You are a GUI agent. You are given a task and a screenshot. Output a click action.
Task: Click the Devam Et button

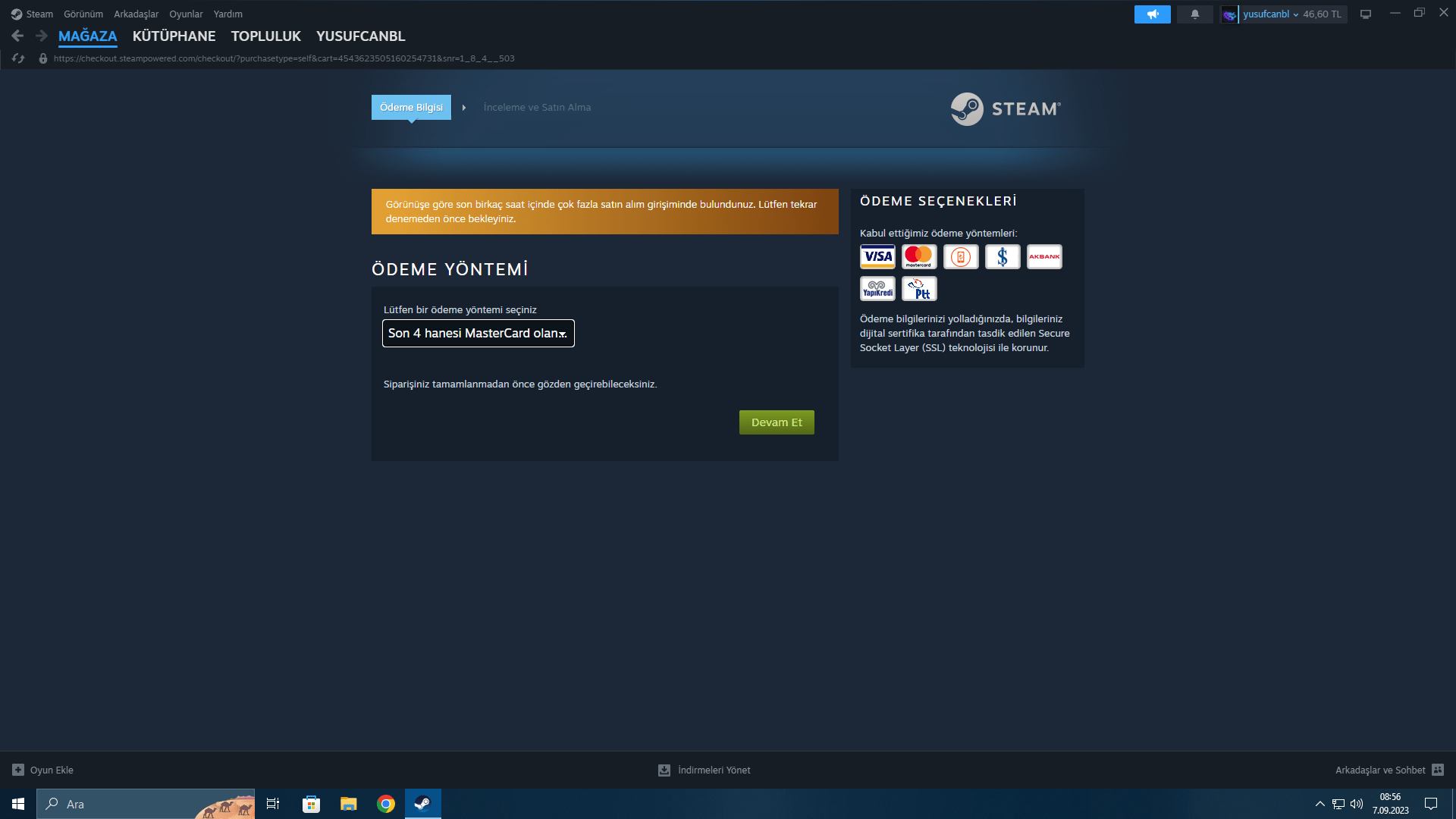pyautogui.click(x=777, y=422)
